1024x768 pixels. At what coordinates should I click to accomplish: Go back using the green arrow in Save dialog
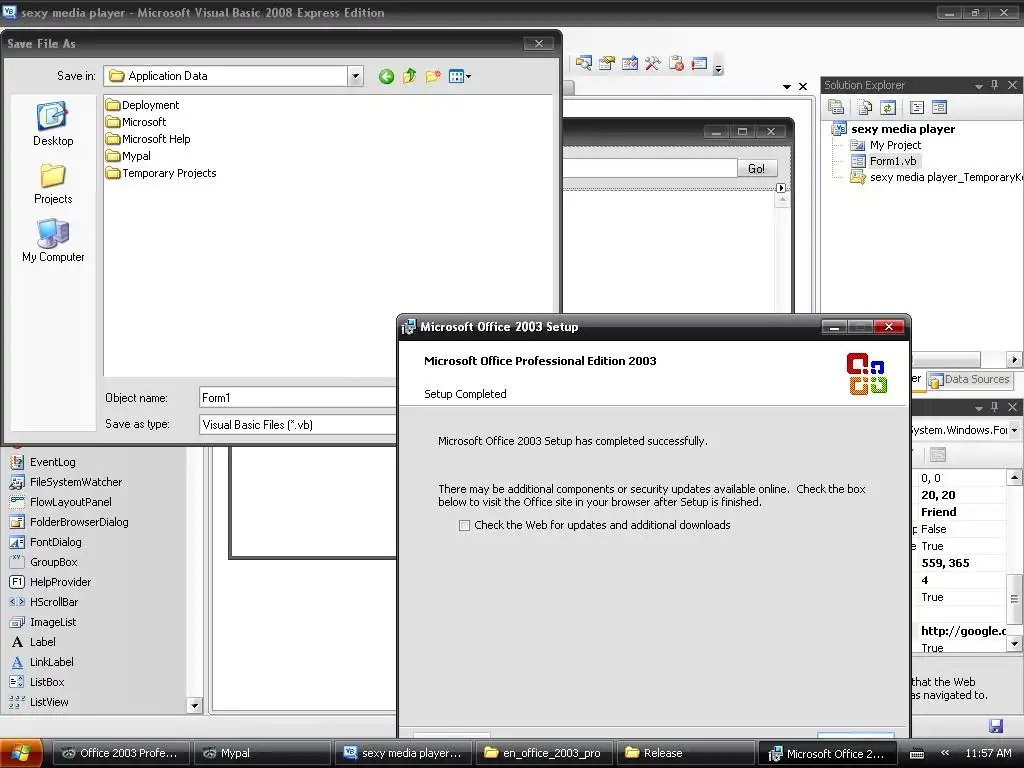point(386,76)
